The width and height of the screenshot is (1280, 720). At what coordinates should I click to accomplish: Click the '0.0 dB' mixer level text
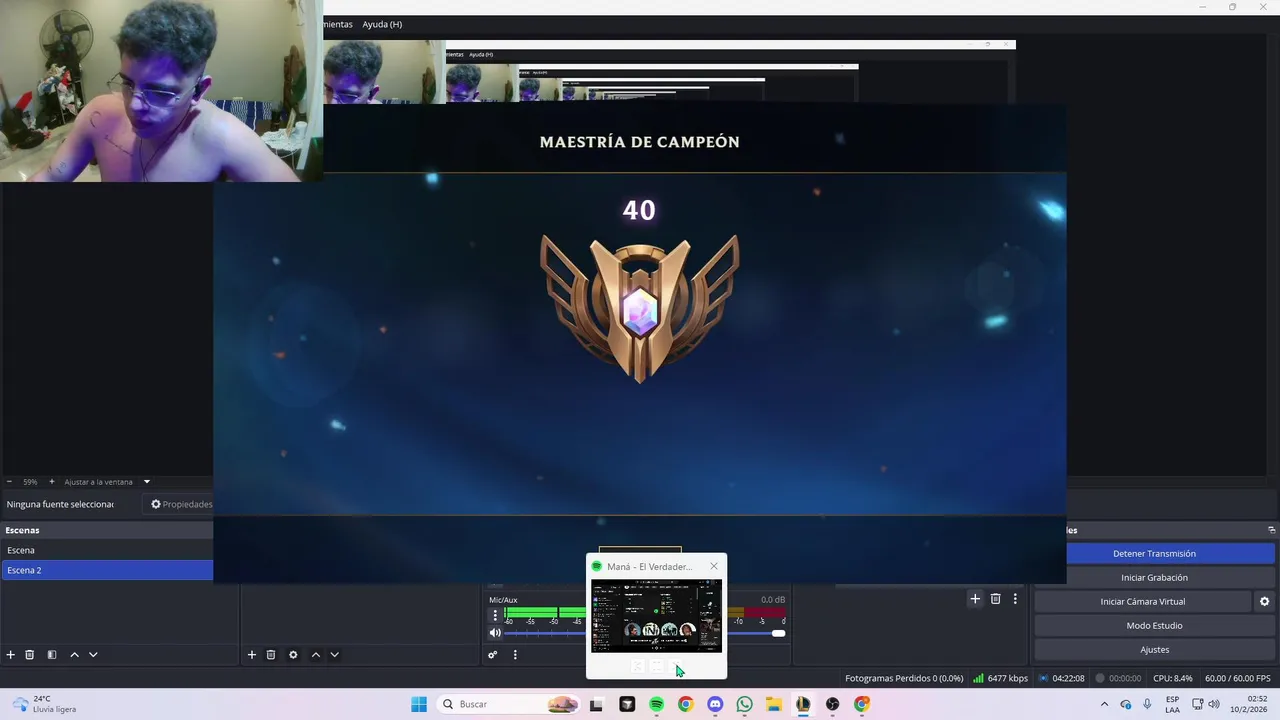coord(773,600)
